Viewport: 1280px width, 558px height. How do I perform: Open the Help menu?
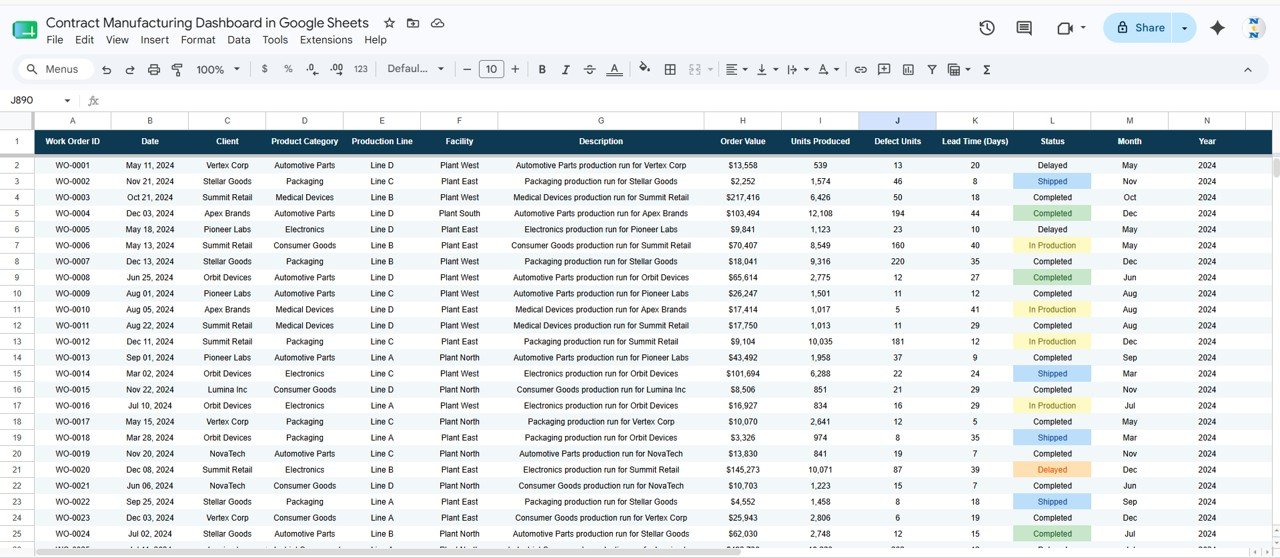pos(375,40)
